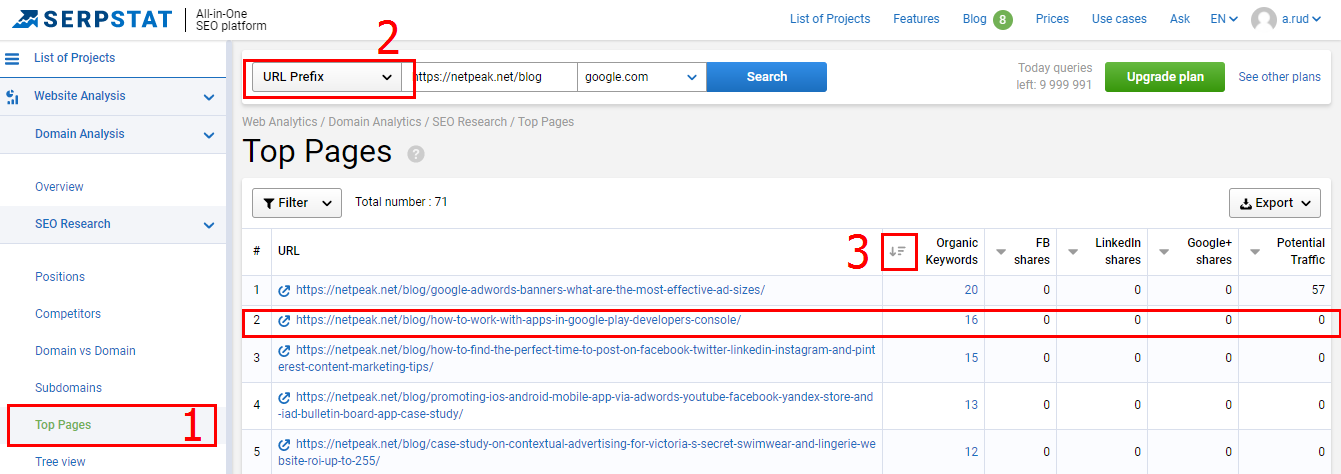Open Overview in the sidebar
Image resolution: width=1341 pixels, height=474 pixels.
click(x=59, y=187)
